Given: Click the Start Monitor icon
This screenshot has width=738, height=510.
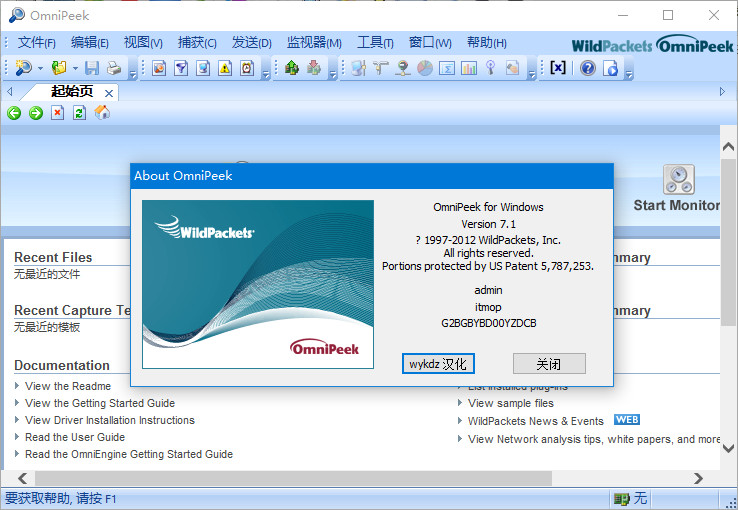Looking at the screenshot, I should (x=678, y=180).
